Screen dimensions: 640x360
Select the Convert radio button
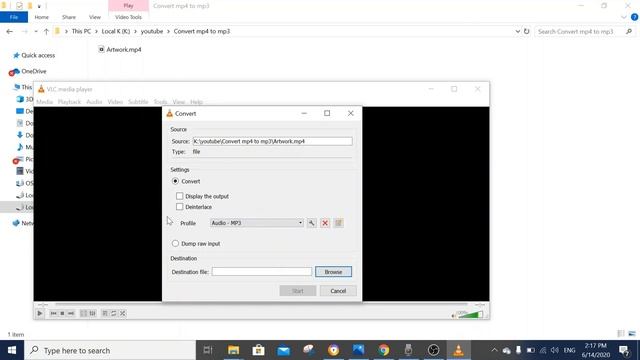(176, 181)
